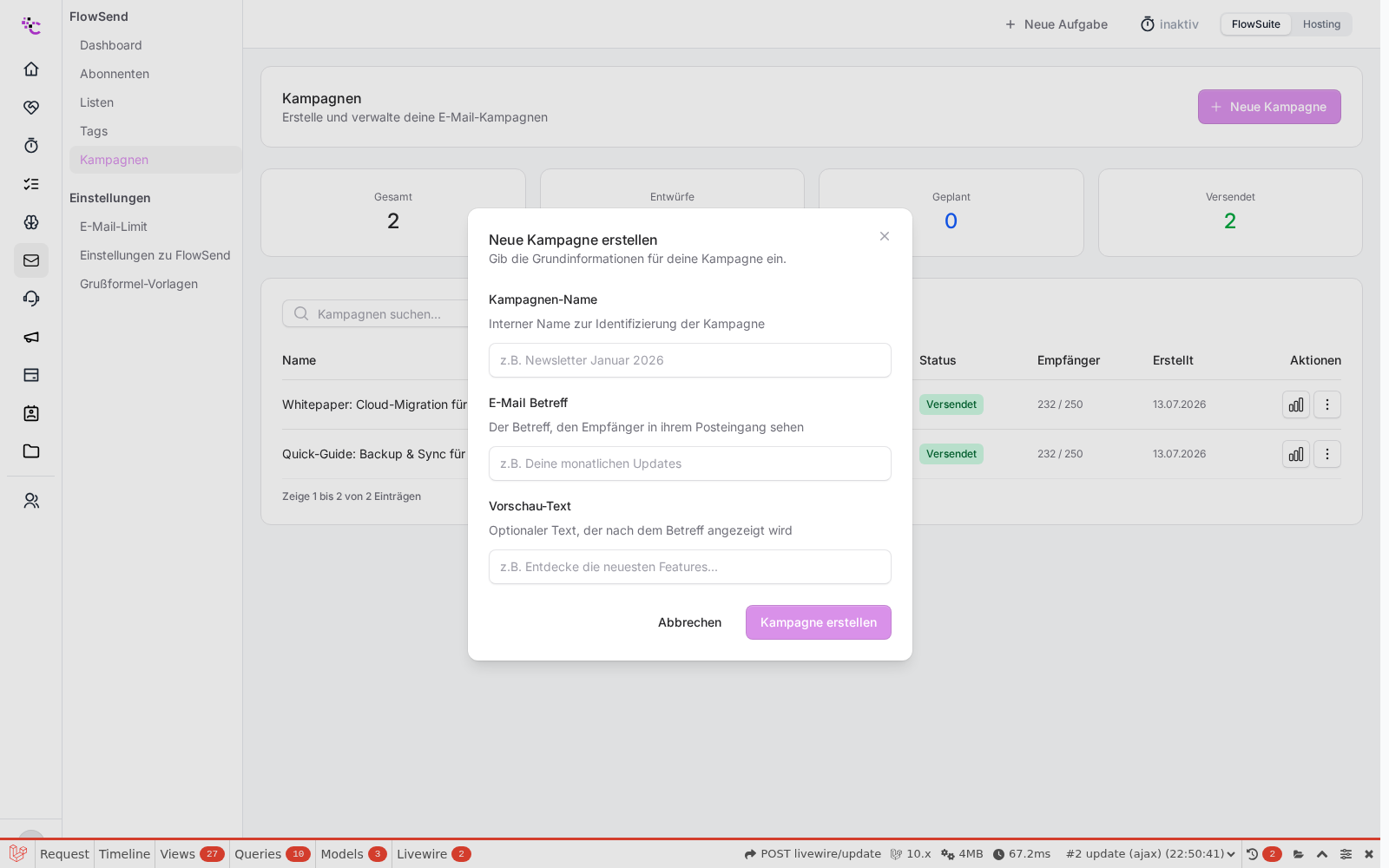
Task: Open Abonnenten in FlowSend menu
Action: click(115, 74)
